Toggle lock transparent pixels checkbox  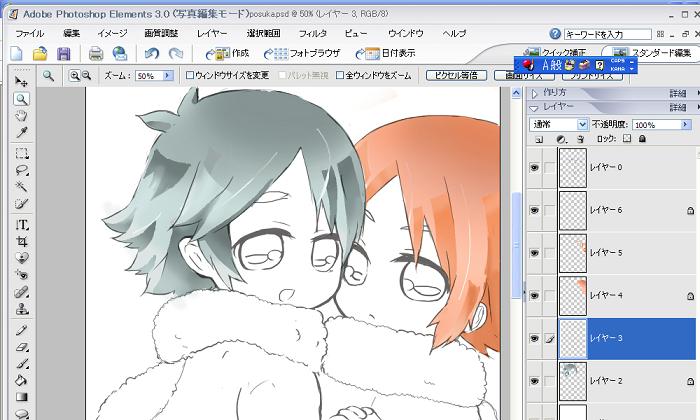[627, 139]
